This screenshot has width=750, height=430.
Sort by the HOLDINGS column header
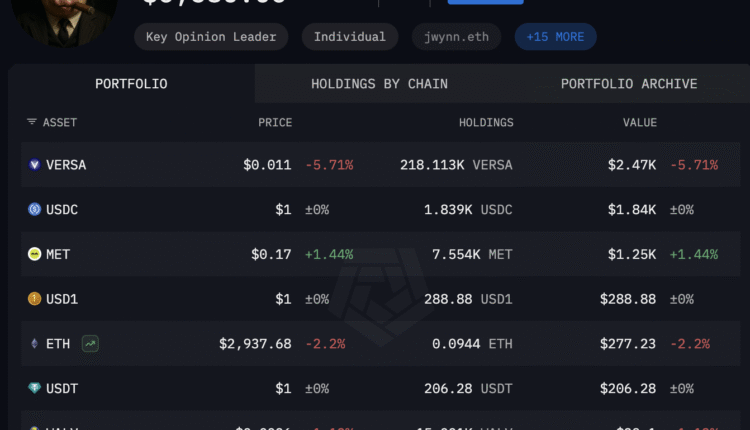[x=486, y=123]
